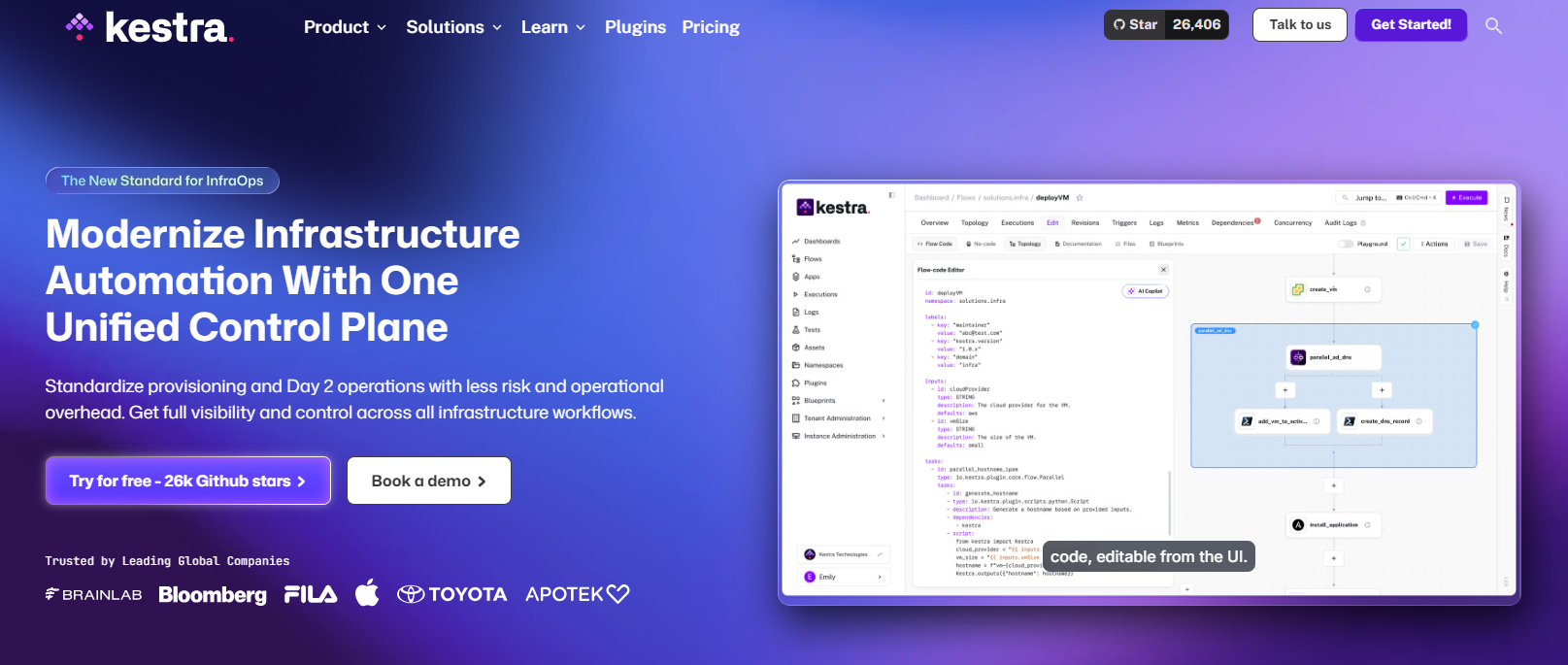The width and height of the screenshot is (1568, 665).
Task: Select the Flow Code editor tab
Action: pyautogui.click(x=935, y=244)
